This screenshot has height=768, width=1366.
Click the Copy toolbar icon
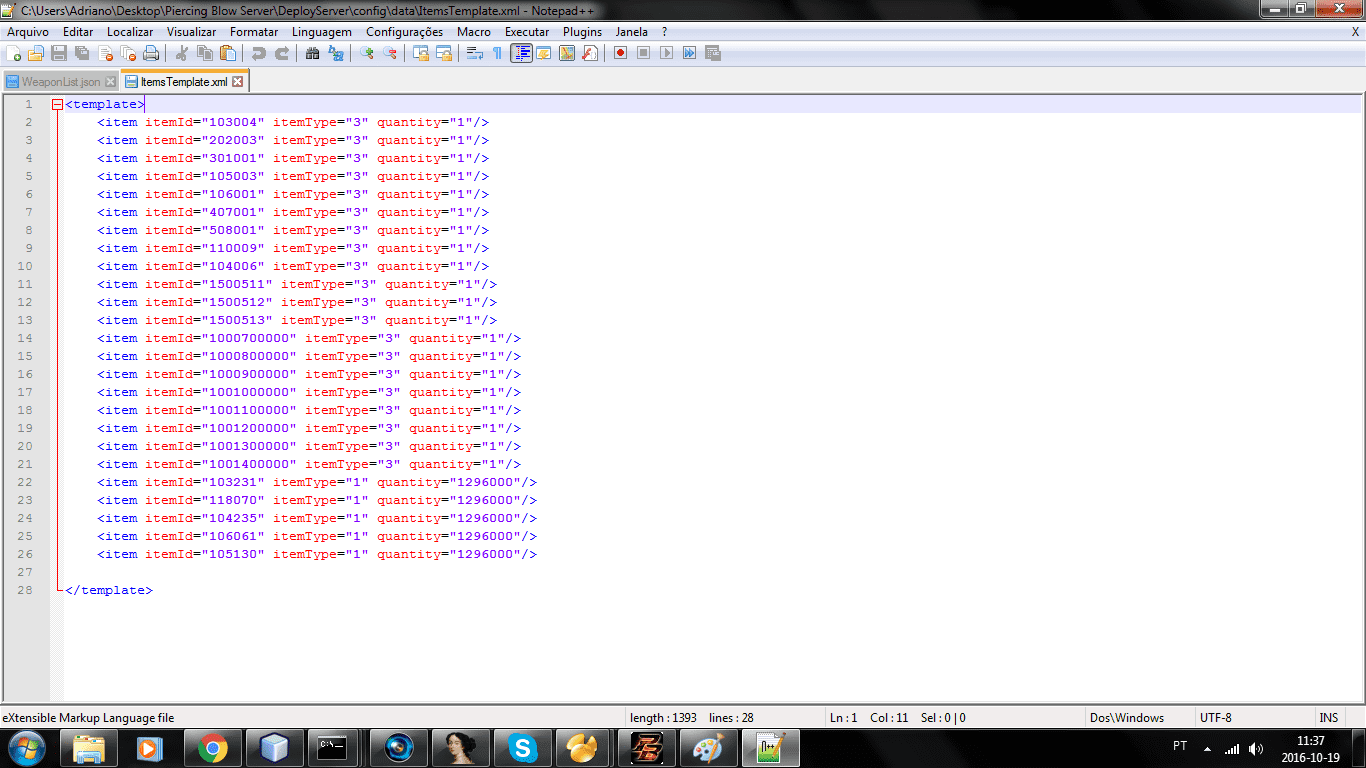[205, 53]
